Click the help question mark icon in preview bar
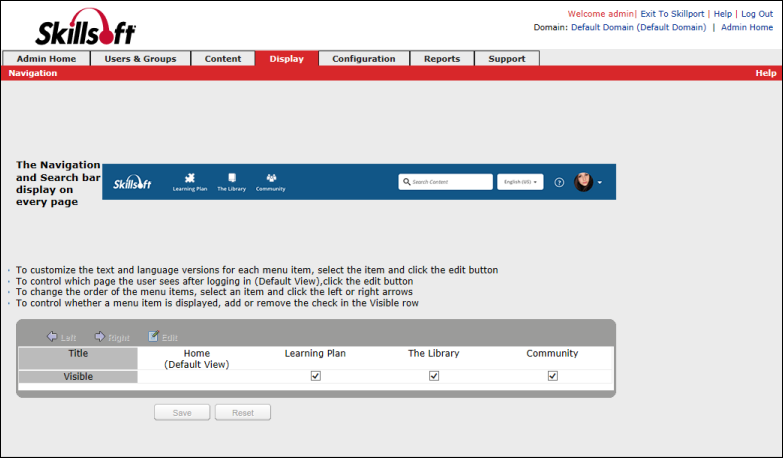 pyautogui.click(x=559, y=182)
